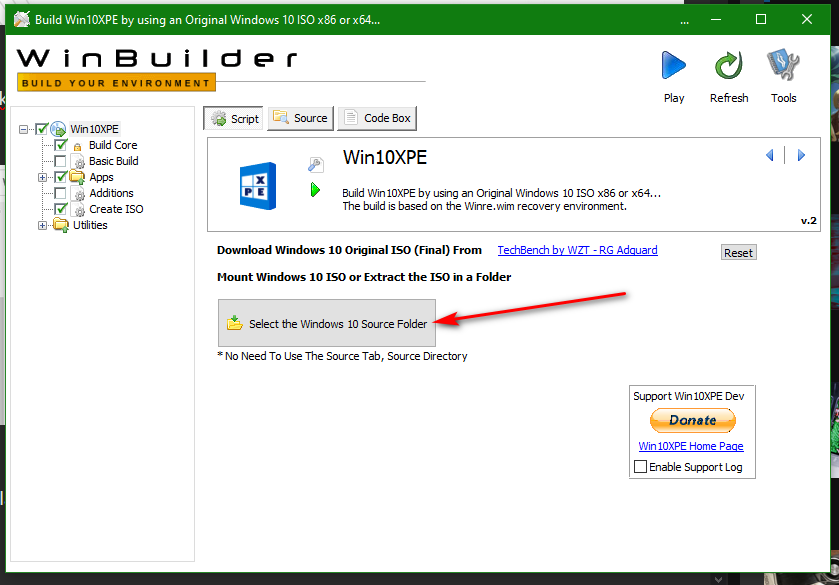Click the green run script arrow
The image size is (839, 585).
coord(315,189)
